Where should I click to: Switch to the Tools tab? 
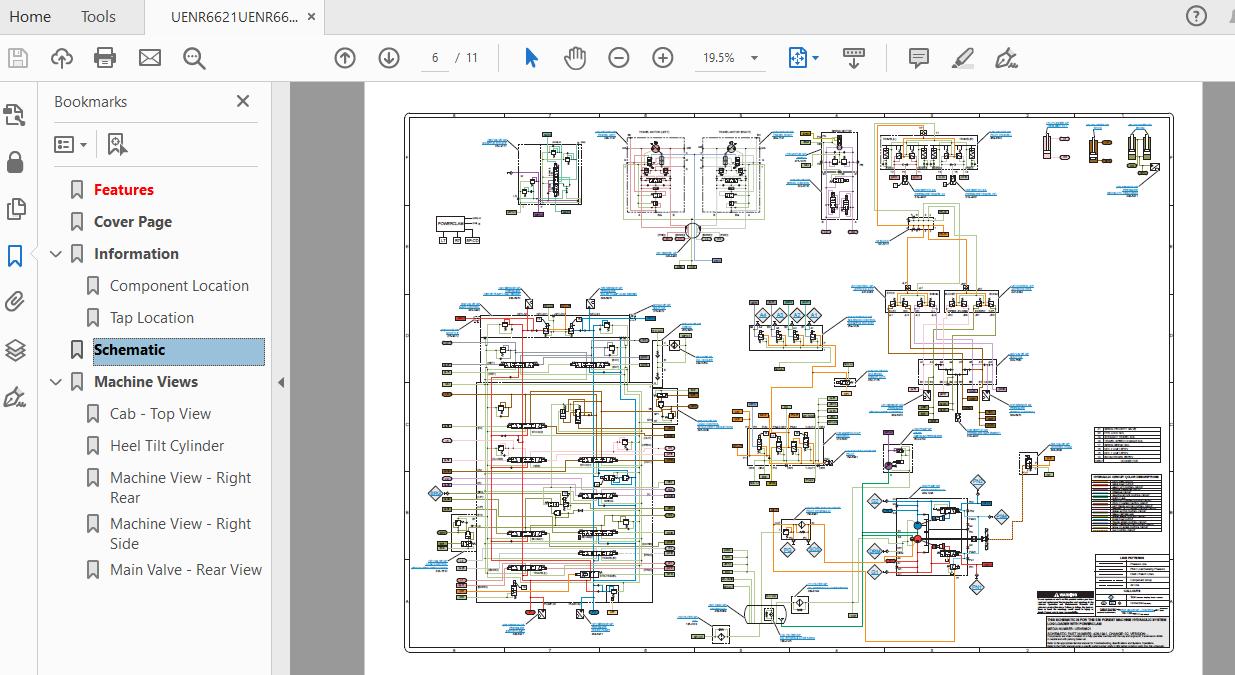coord(98,16)
